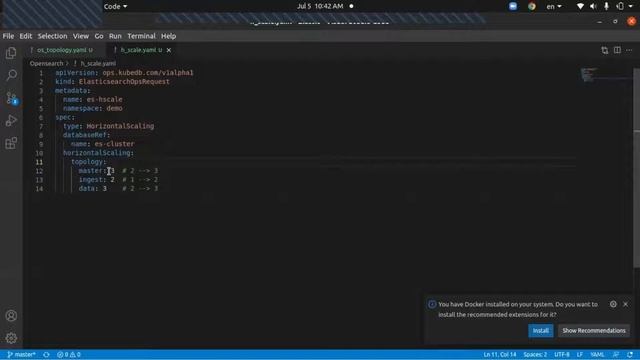Click the ElasticsearchOpsRequest kind value
This screenshot has width=640, height=360.
tap(124, 82)
